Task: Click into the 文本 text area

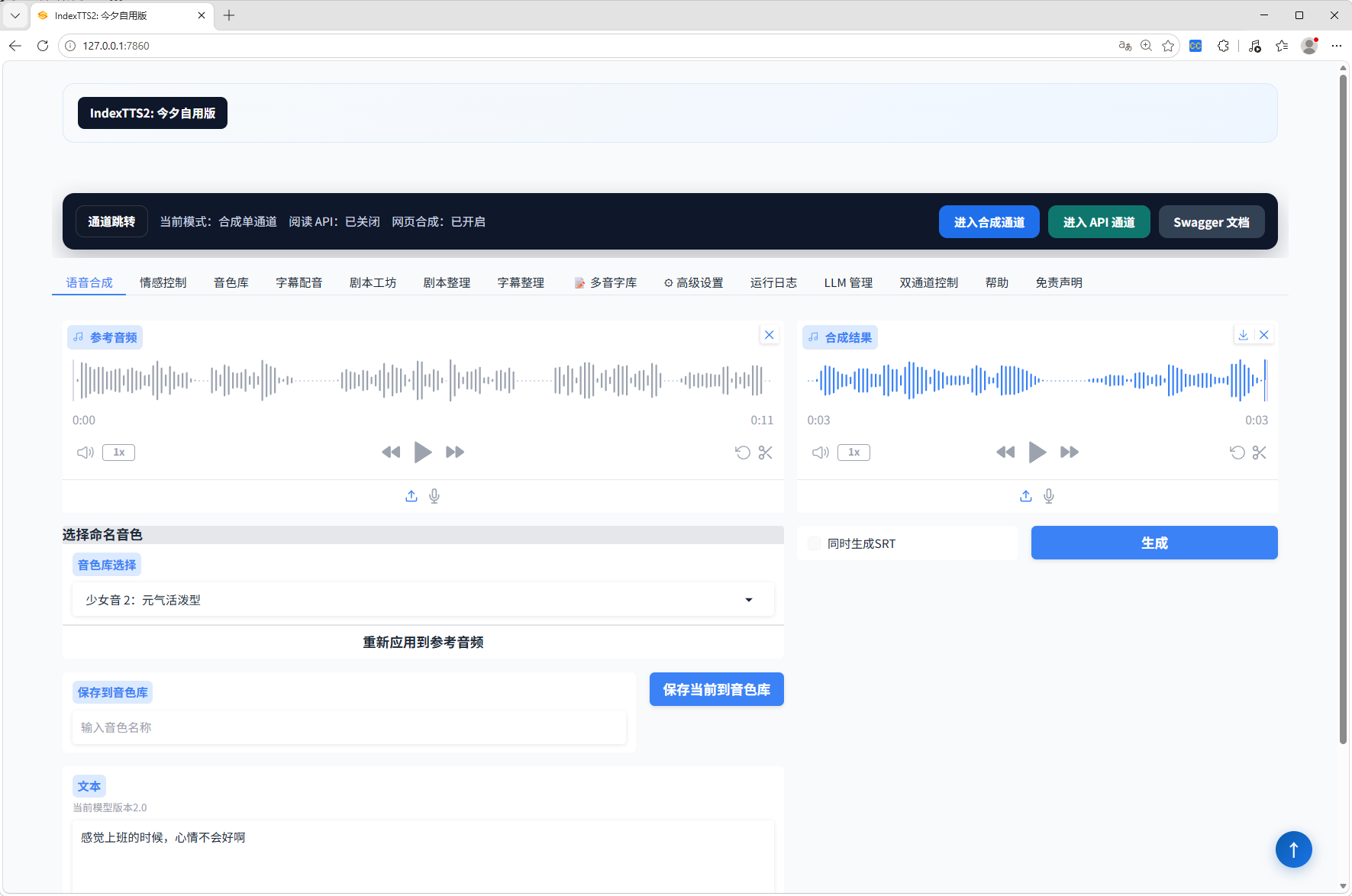Action: (423, 855)
